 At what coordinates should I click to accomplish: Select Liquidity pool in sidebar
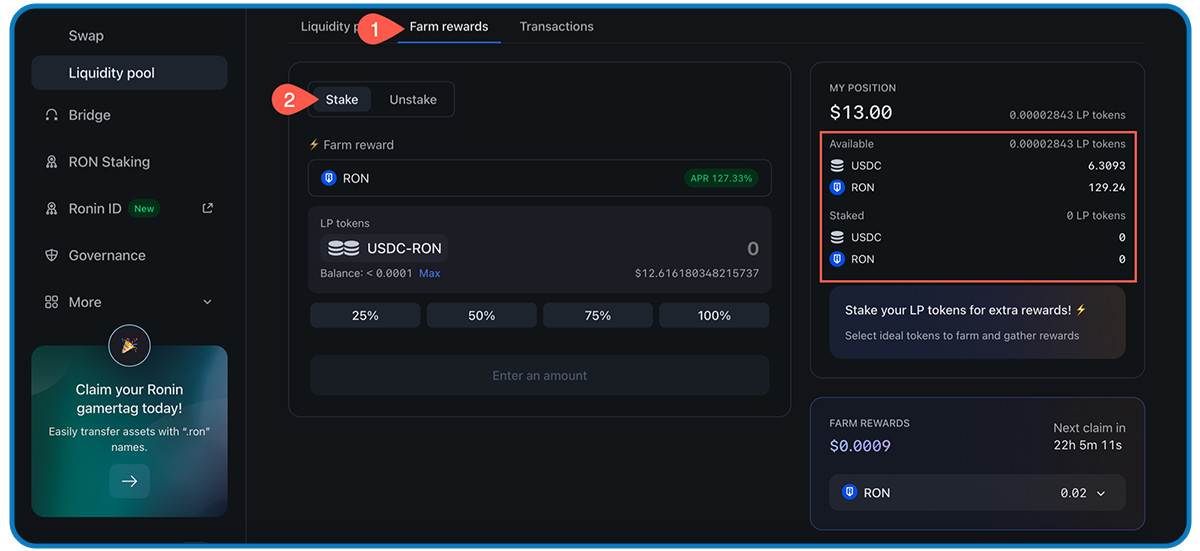[x=129, y=73]
